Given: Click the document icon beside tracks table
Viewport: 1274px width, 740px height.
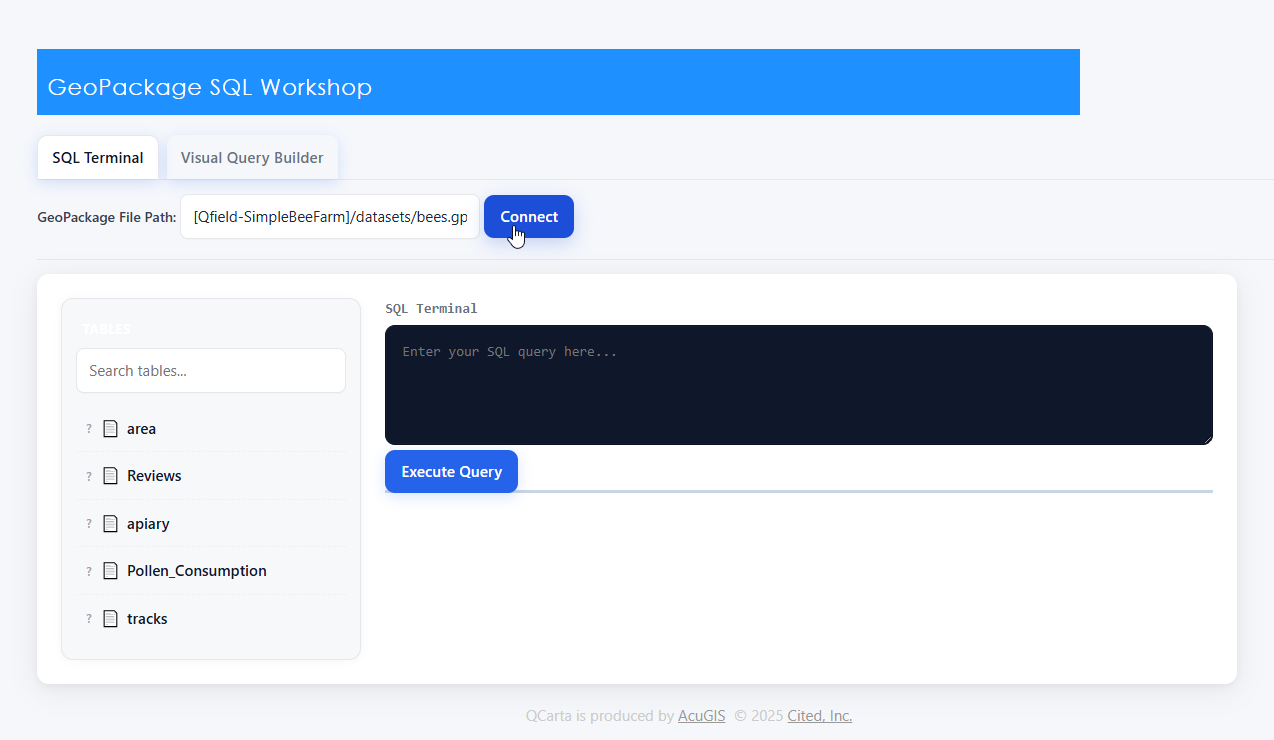Looking at the screenshot, I should point(111,618).
